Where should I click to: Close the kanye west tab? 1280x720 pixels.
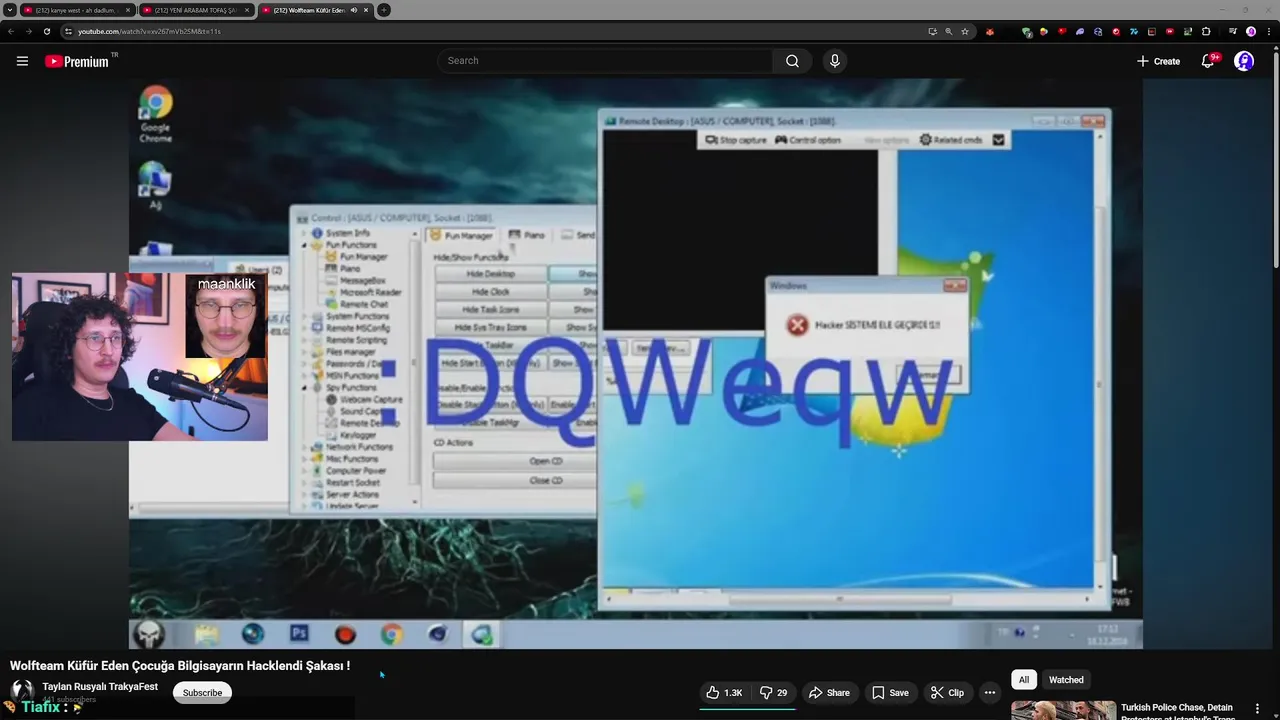tap(128, 10)
